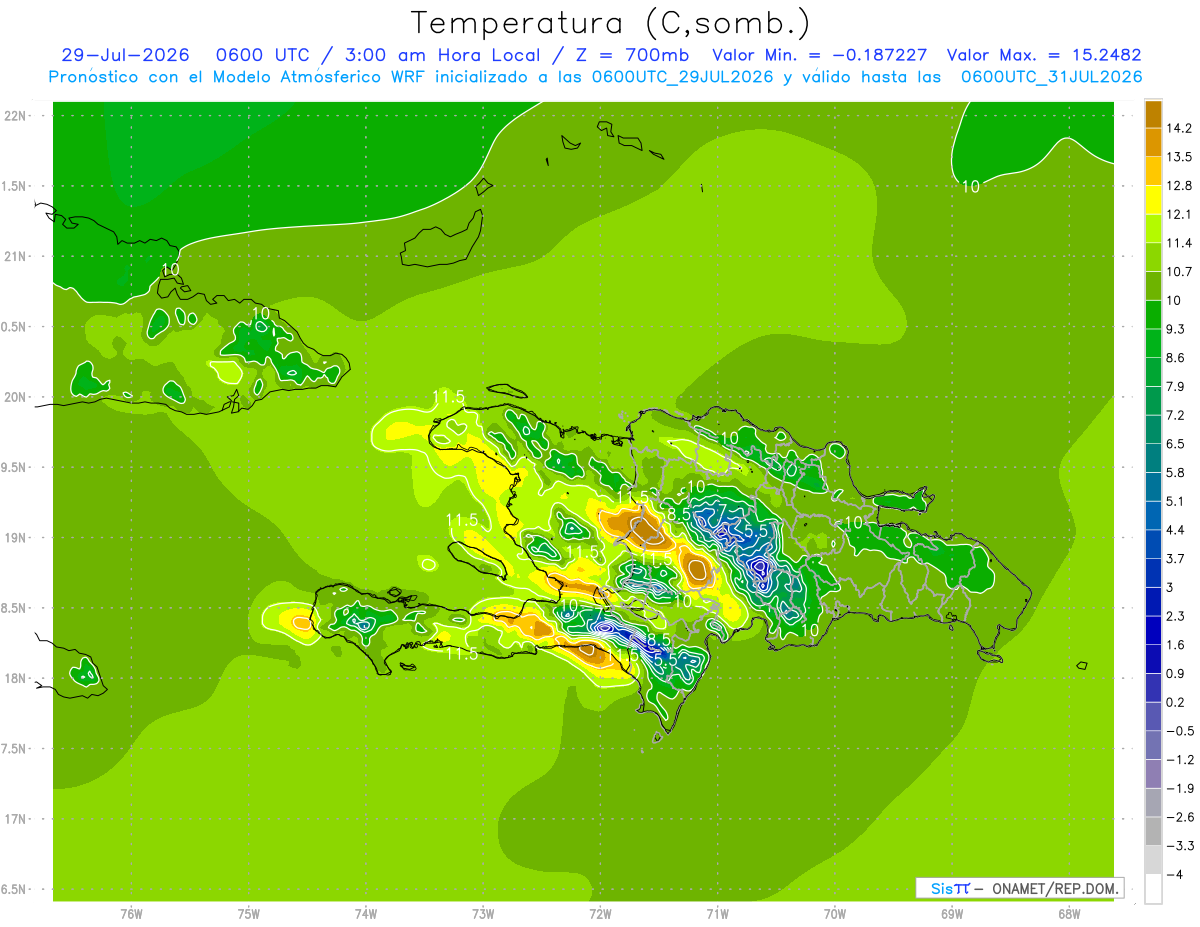
Task: Click the colorbar value '7.9'
Action: [x=1176, y=387]
